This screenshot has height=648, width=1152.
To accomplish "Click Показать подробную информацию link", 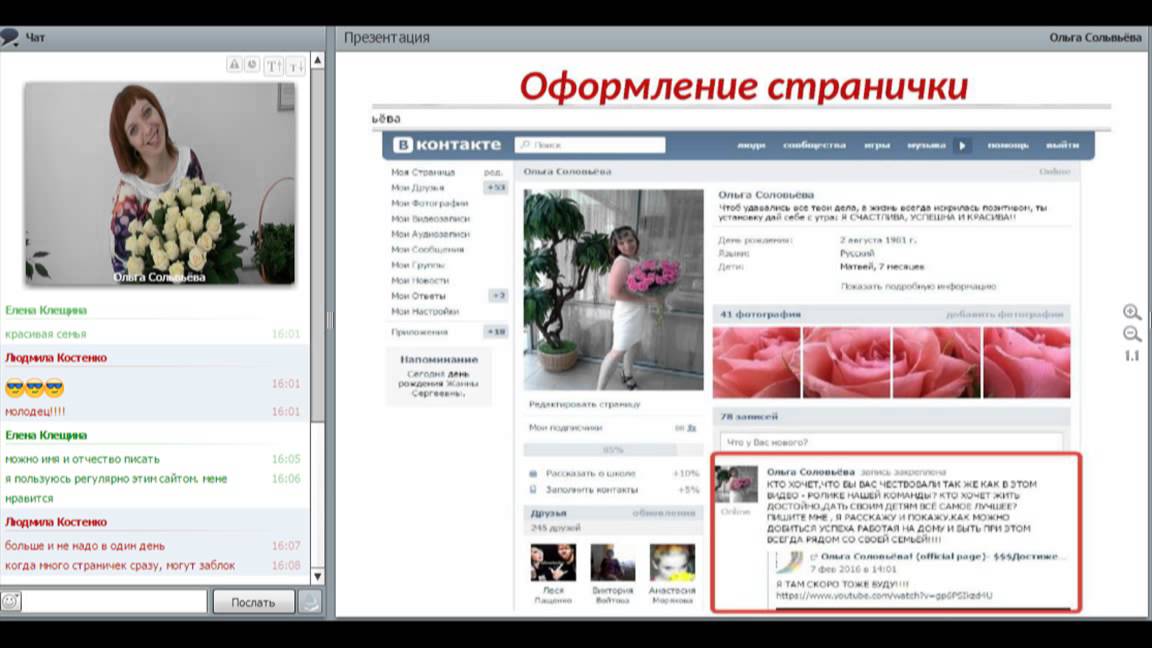I will click(918, 287).
